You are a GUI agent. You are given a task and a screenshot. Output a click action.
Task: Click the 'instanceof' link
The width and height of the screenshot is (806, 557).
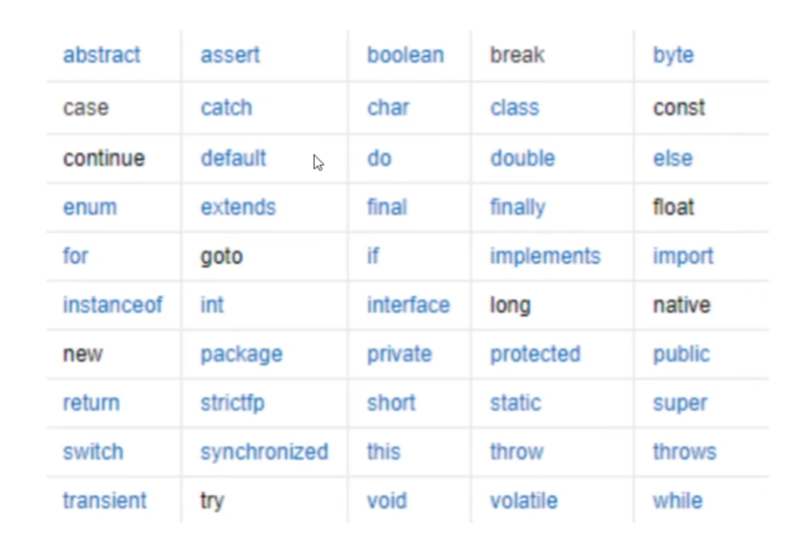[x=112, y=305]
